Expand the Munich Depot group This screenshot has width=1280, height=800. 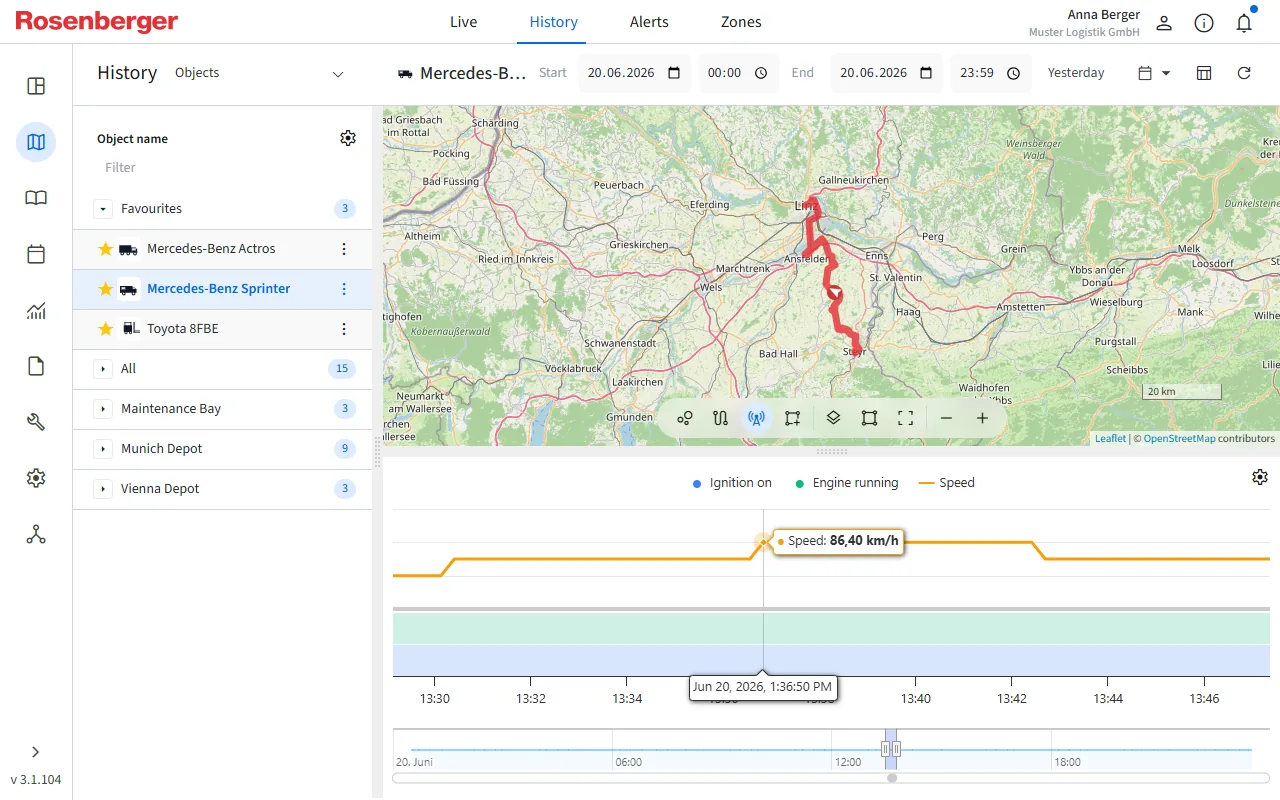coord(102,449)
